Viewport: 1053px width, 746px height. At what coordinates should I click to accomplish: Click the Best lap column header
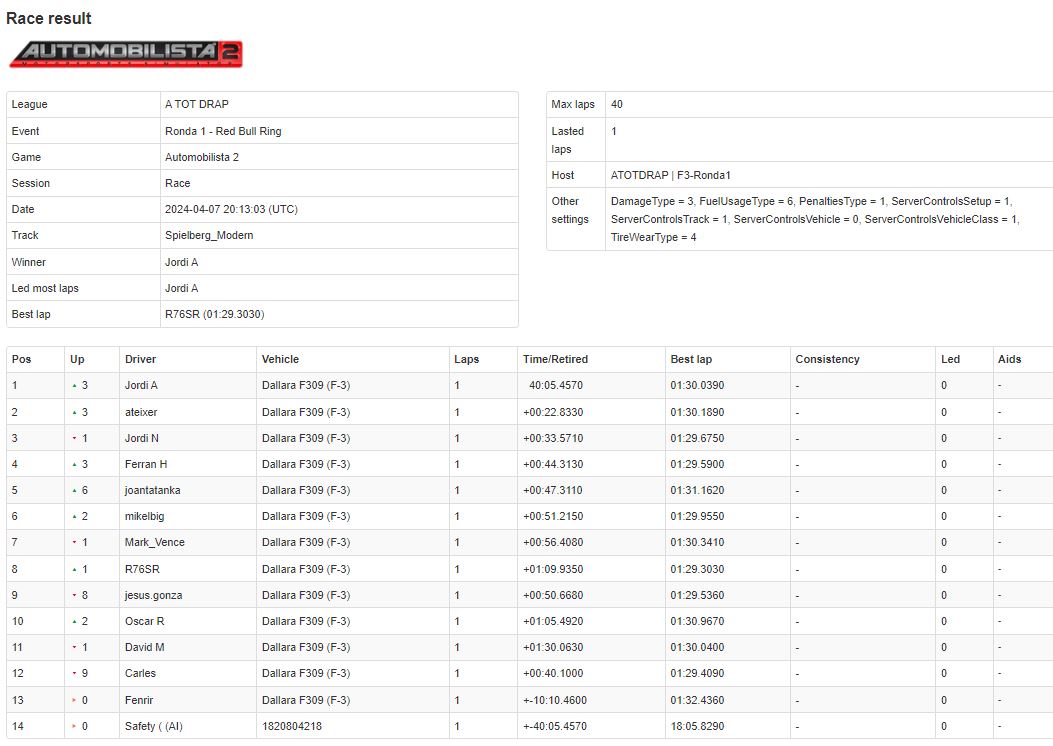[691, 359]
